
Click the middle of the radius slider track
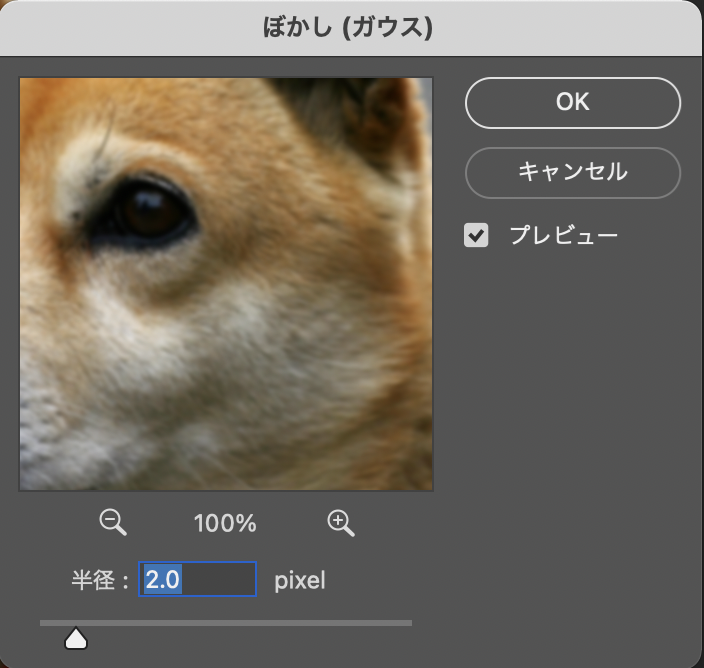(226, 623)
